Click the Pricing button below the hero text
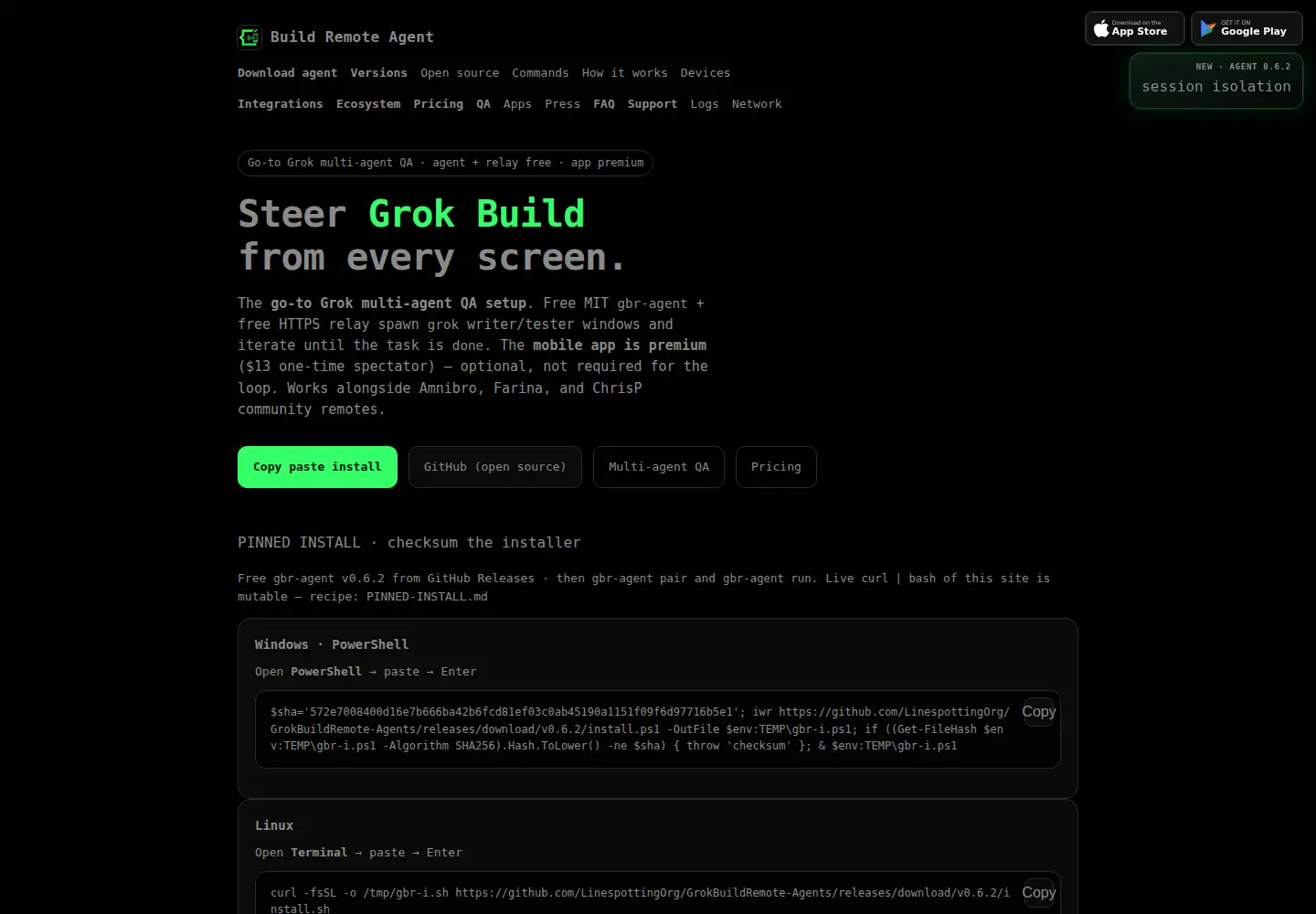Screen dimensions: 1316x914 (776, 467)
